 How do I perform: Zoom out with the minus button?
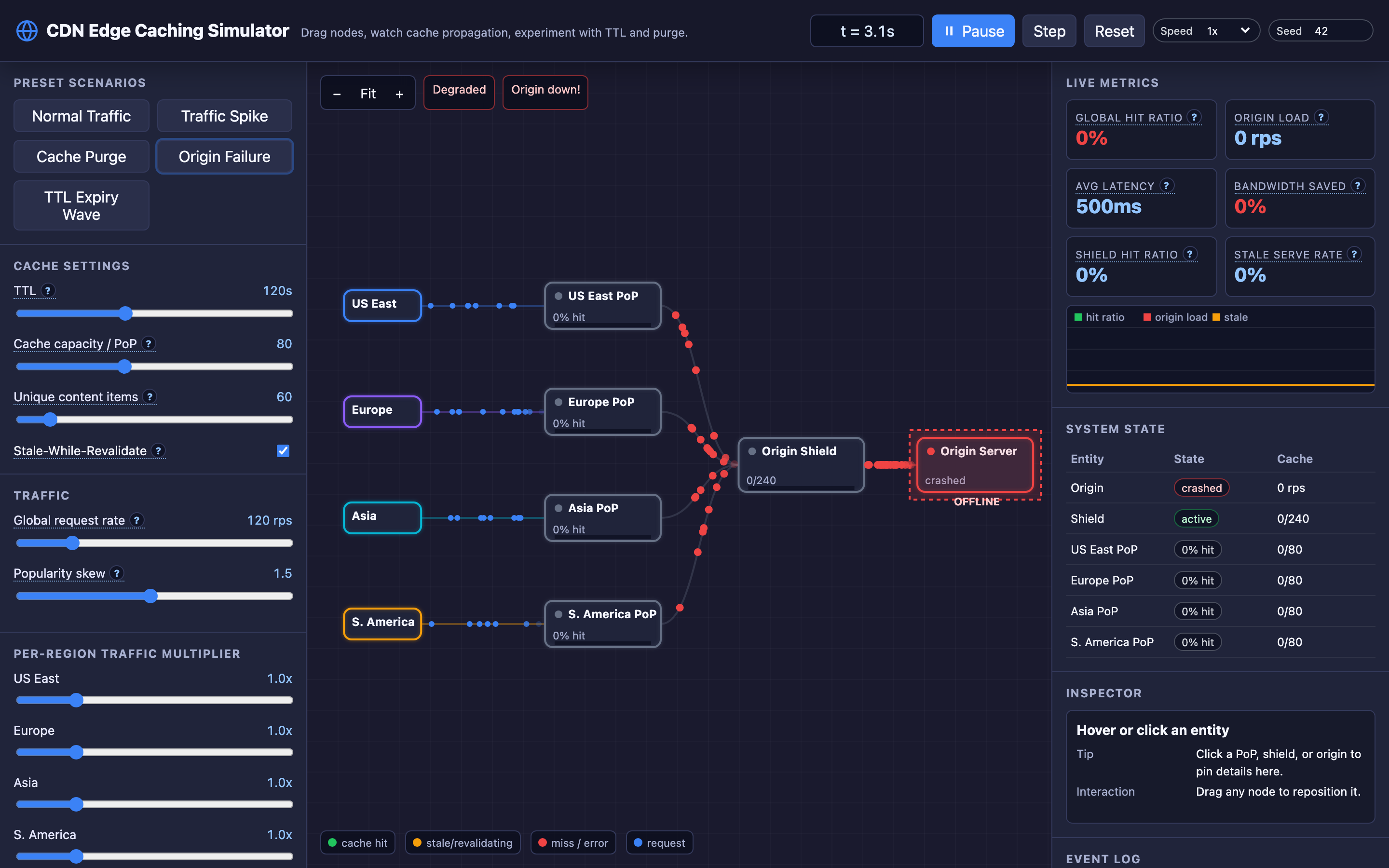coord(337,94)
